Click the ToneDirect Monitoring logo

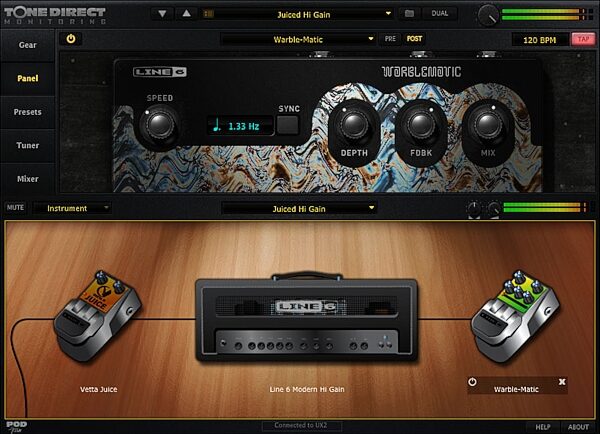(55, 15)
